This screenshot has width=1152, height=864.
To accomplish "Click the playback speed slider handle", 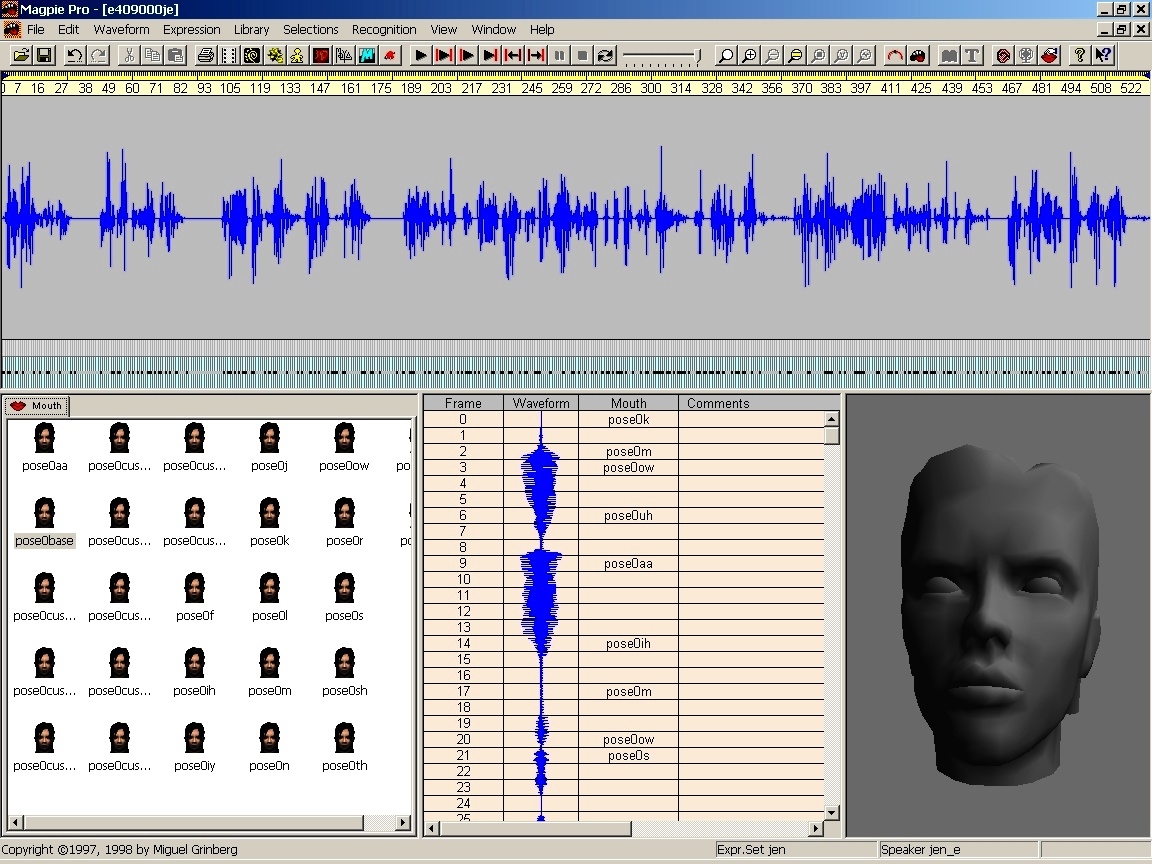I will [x=697, y=56].
